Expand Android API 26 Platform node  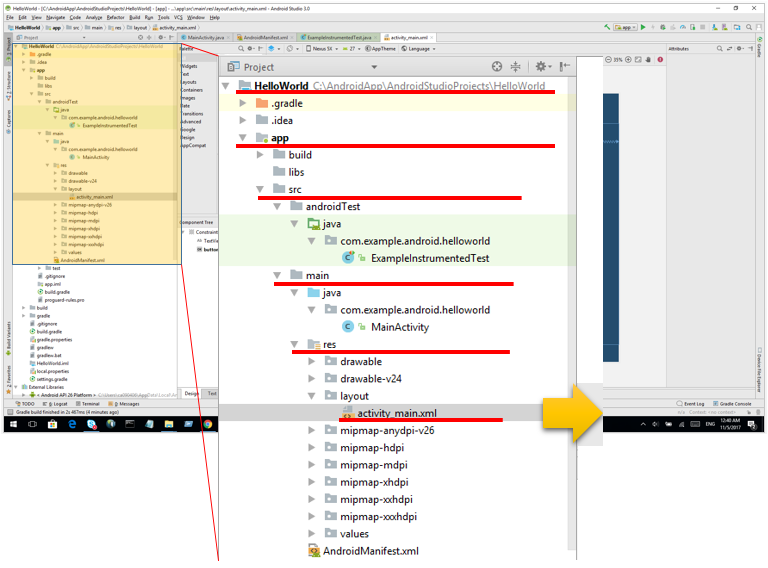(24, 395)
